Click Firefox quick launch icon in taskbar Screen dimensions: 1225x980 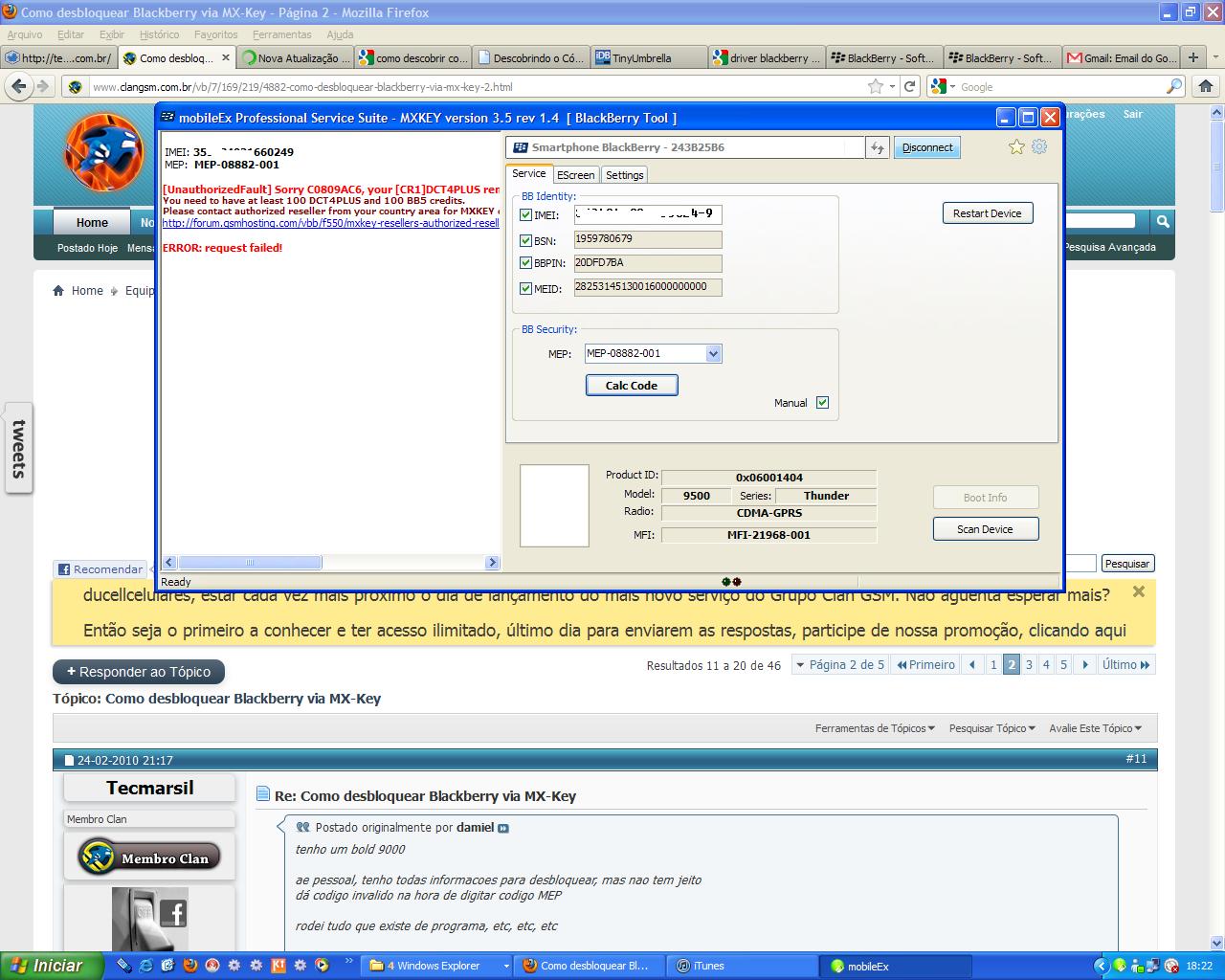point(189,966)
